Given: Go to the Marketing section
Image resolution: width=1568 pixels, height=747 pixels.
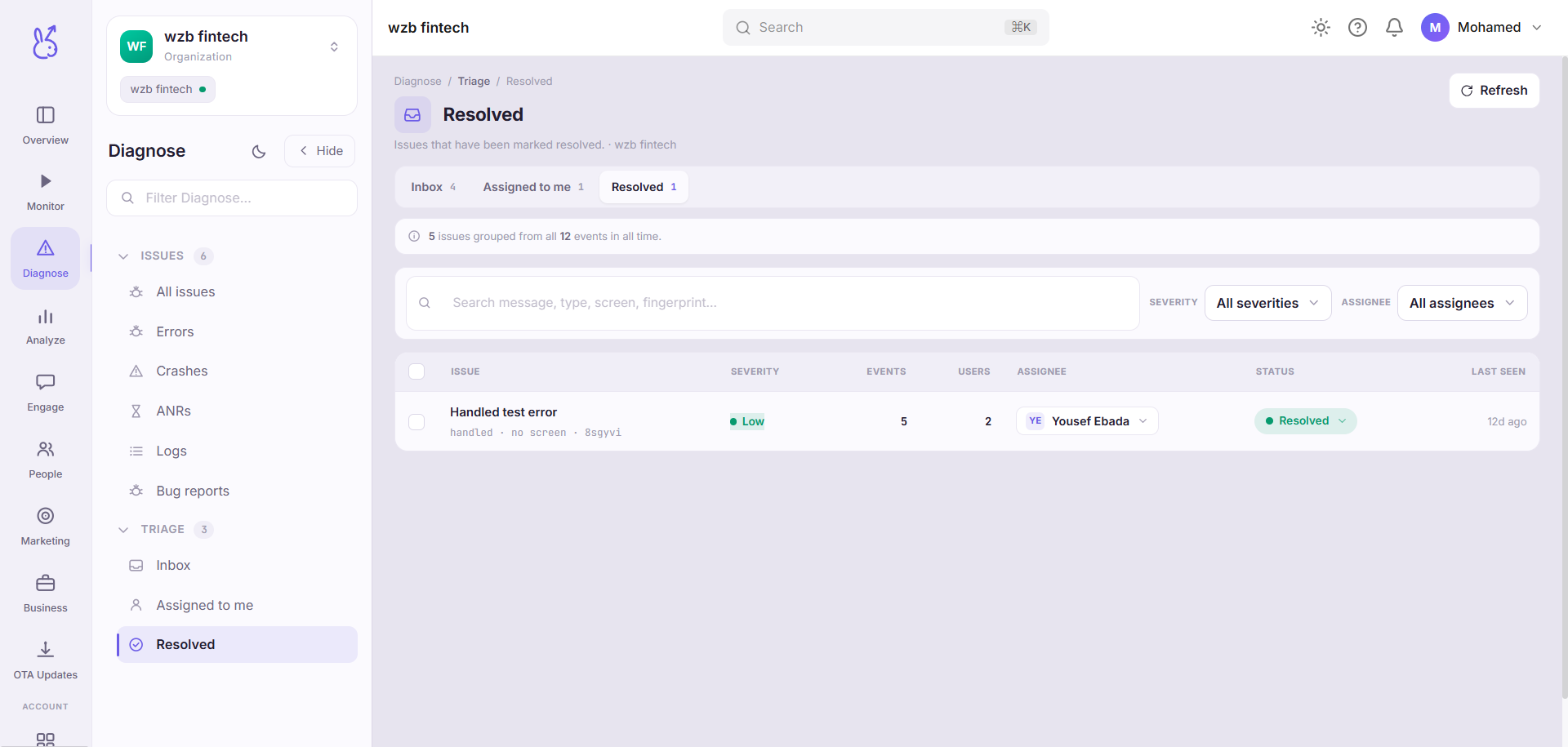Looking at the screenshot, I should [x=46, y=527].
